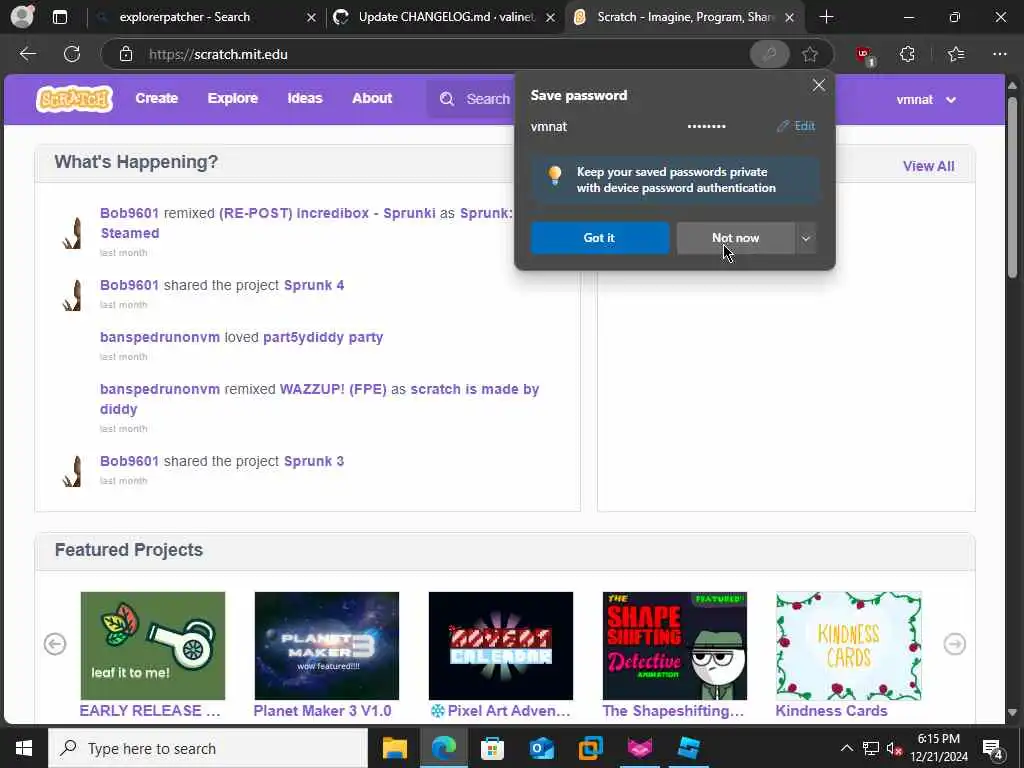The image size is (1024, 768).
Task: Click the password key icon in address bar
Action: coord(769,54)
